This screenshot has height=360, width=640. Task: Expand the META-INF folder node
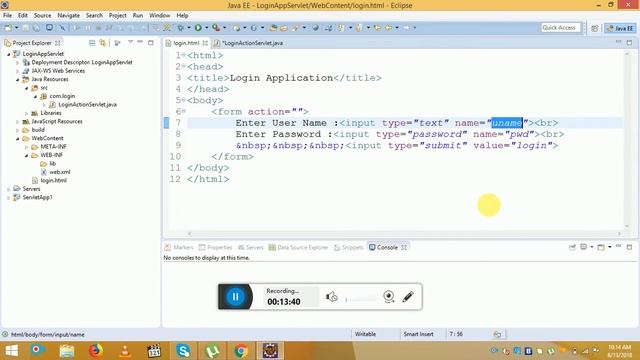27,147
